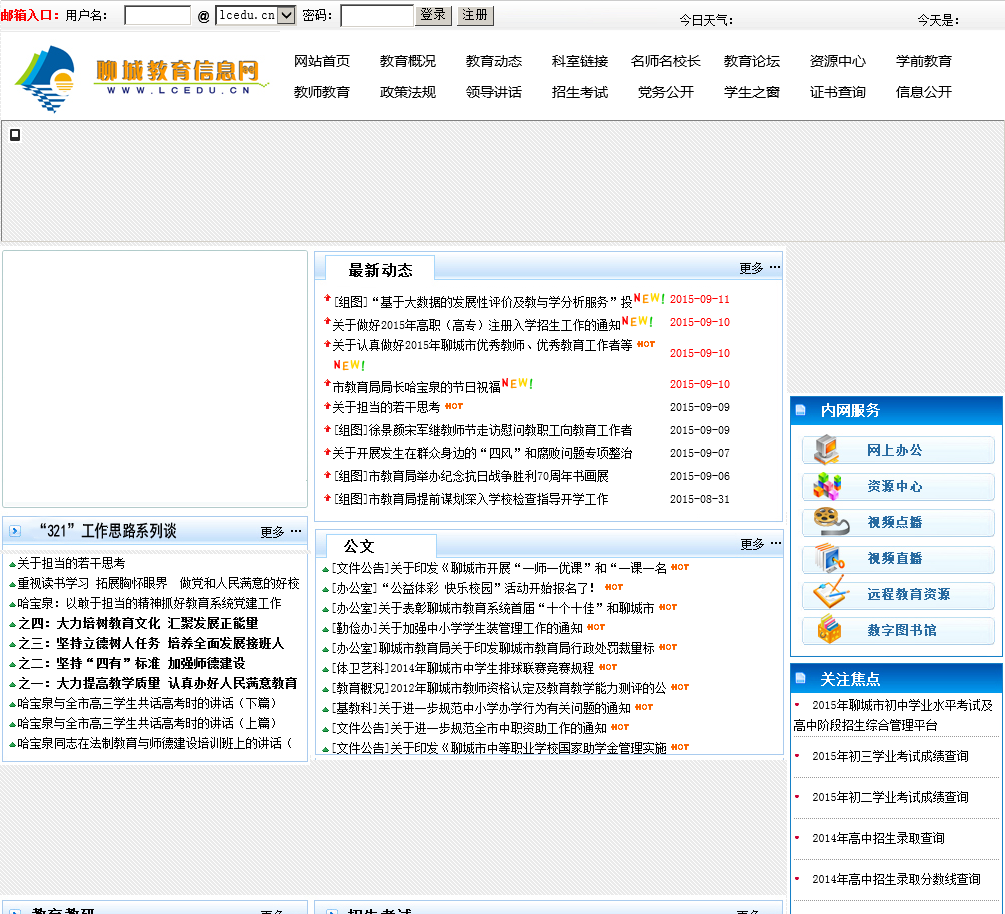The image size is (1005, 914).
Task: Open 2015年初二学业考试成绩查询 link
Action: point(890,797)
